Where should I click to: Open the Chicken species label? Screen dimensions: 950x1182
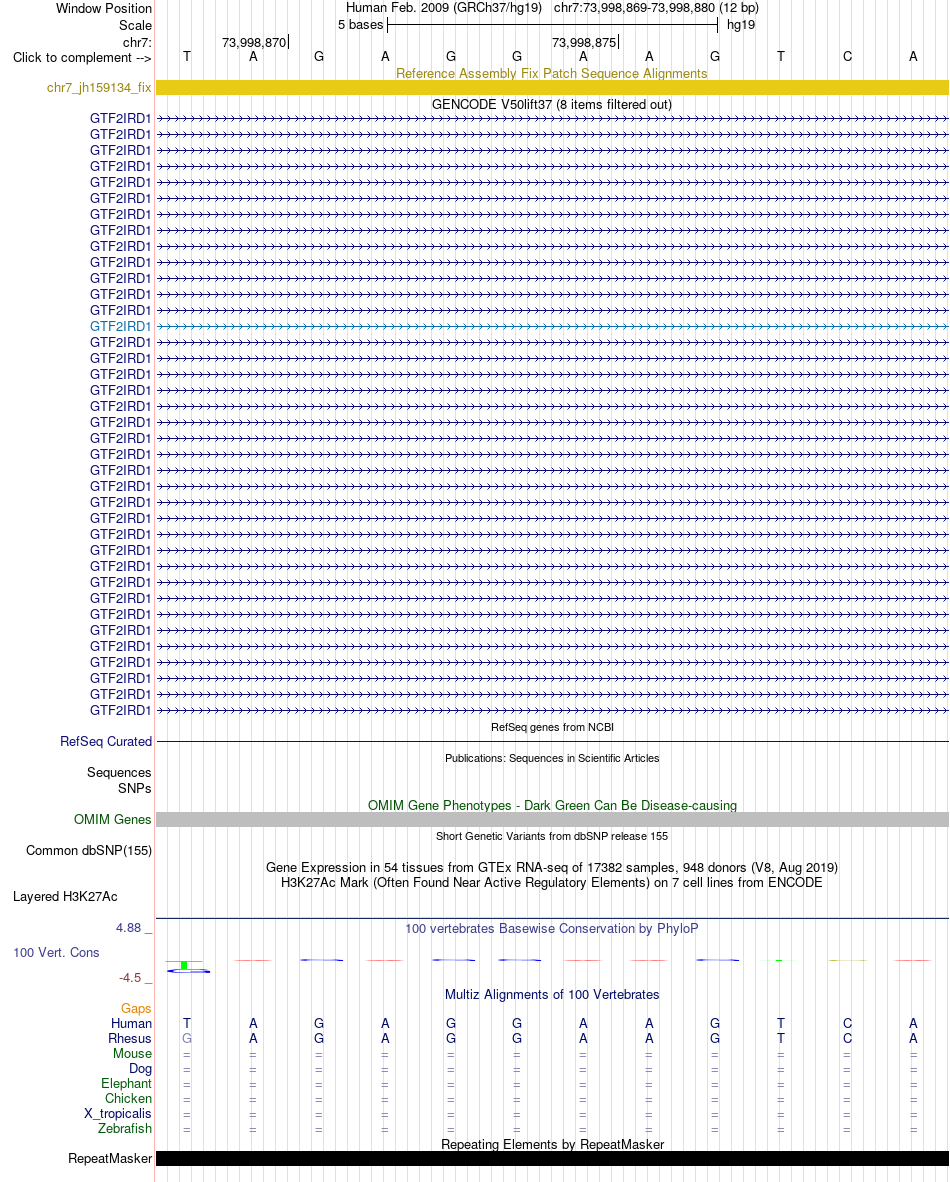point(128,1099)
